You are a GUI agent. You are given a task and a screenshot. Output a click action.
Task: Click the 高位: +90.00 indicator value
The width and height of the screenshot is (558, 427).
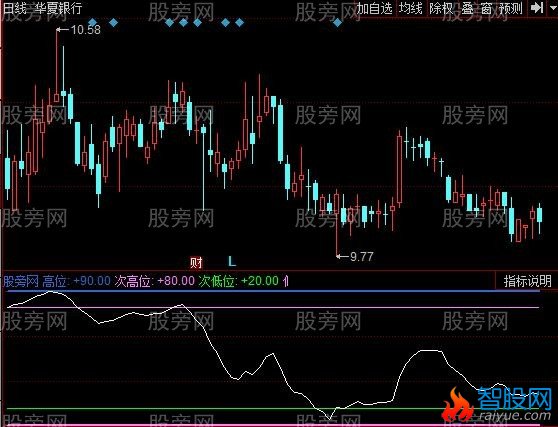coord(77,281)
